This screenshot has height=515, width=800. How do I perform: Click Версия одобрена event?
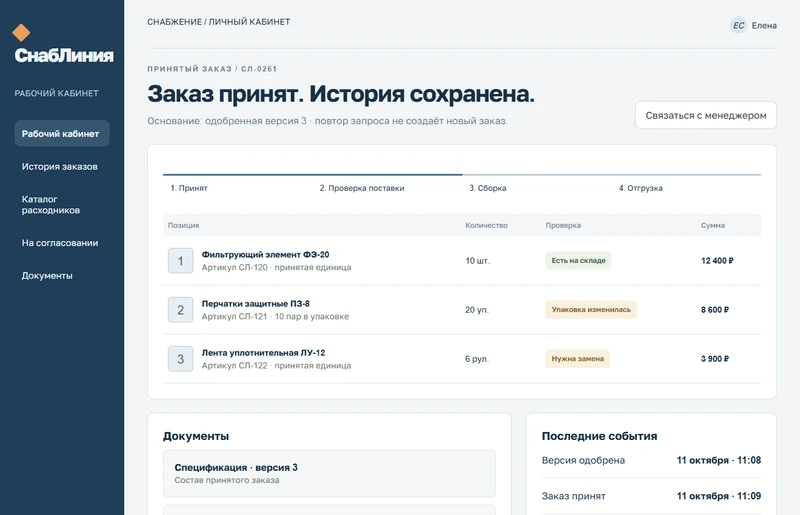pos(583,460)
